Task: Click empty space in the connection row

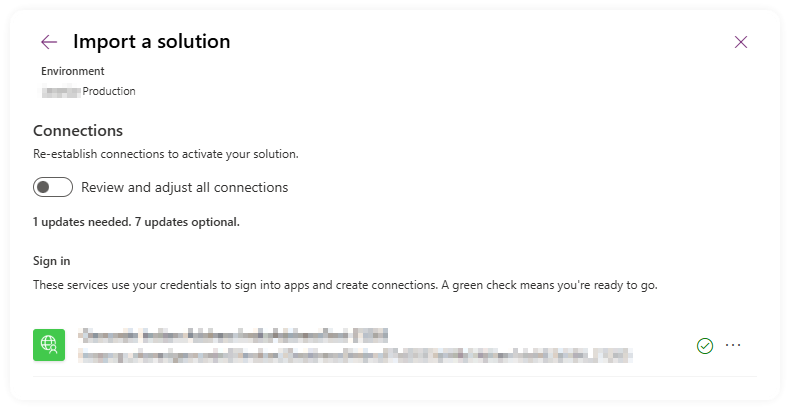Action: point(663,346)
